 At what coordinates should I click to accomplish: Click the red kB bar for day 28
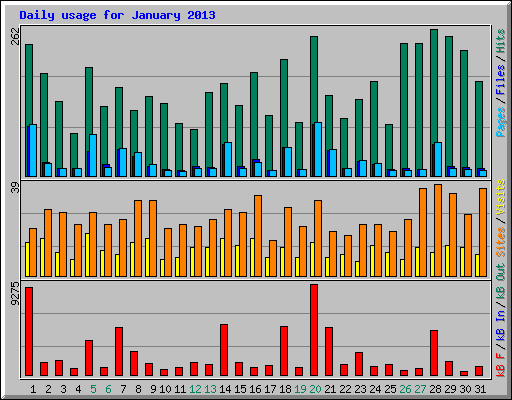tap(434, 353)
